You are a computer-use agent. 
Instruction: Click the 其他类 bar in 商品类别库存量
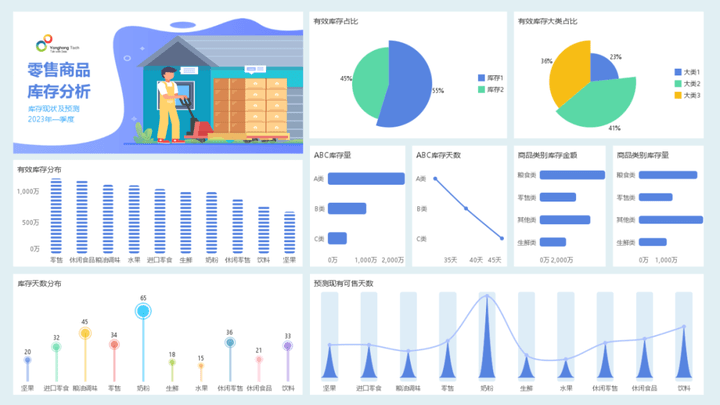pyautogui.click(x=671, y=220)
